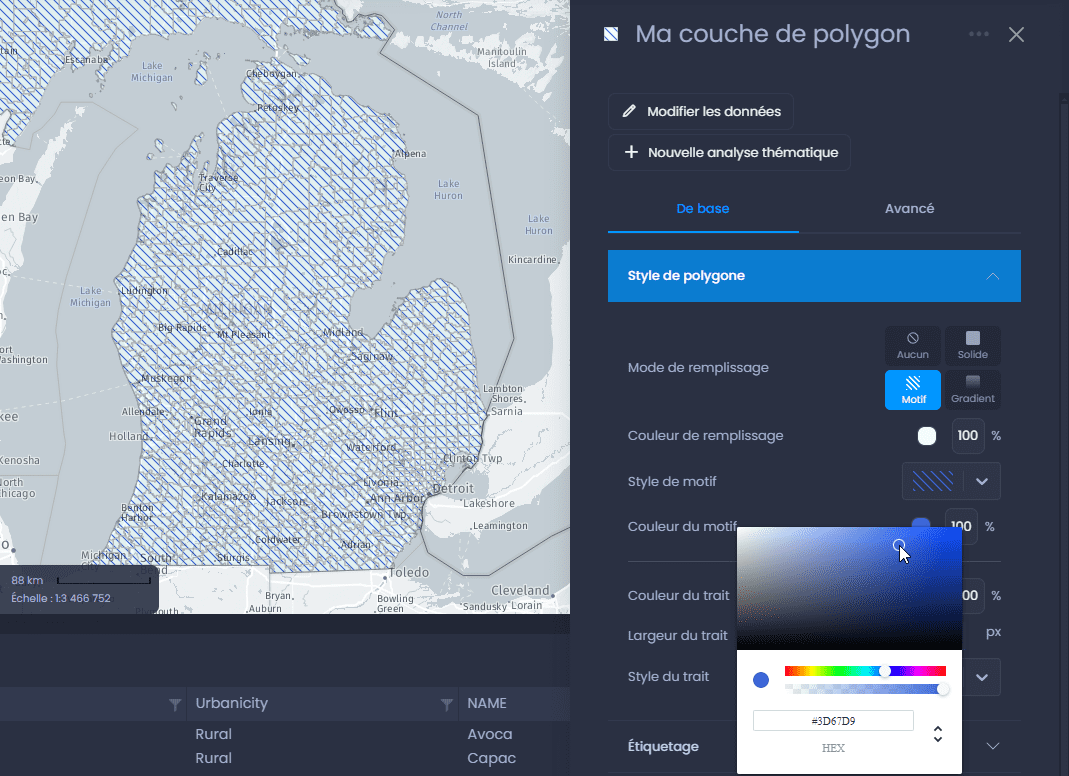
Task: Switch to the Avancé tab
Action: coord(909,209)
